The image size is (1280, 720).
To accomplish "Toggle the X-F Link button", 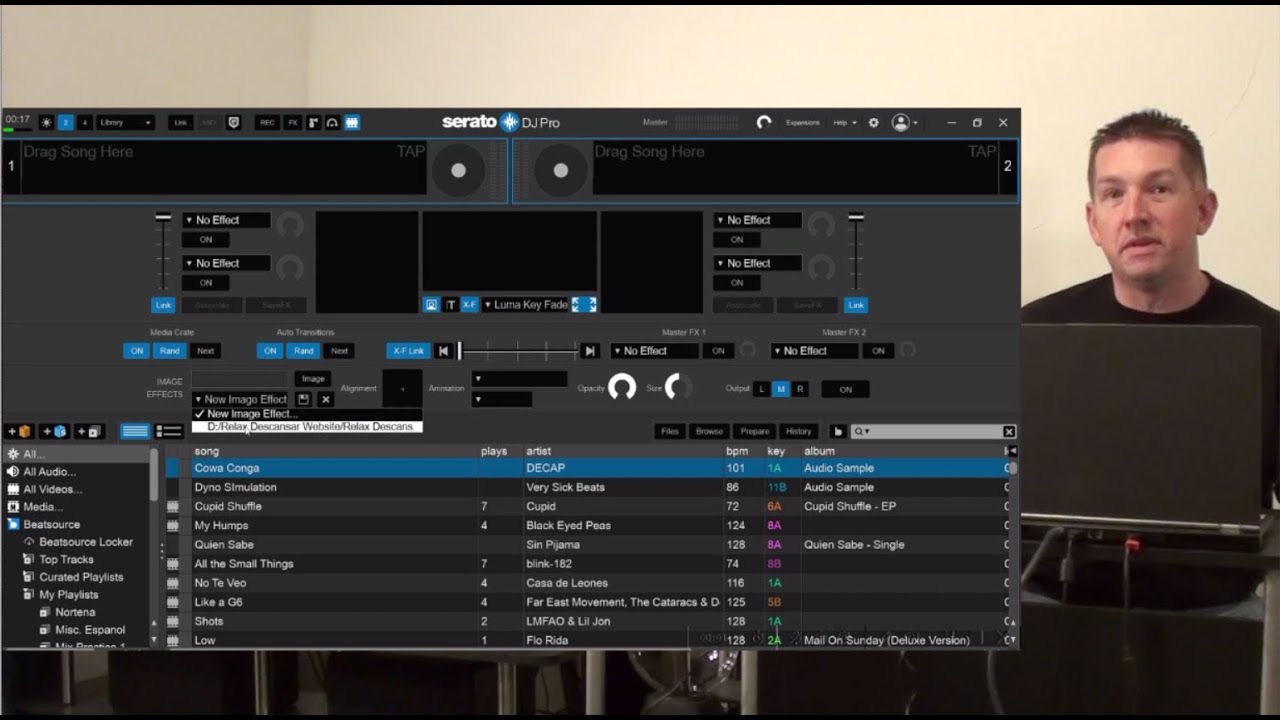I will [408, 351].
